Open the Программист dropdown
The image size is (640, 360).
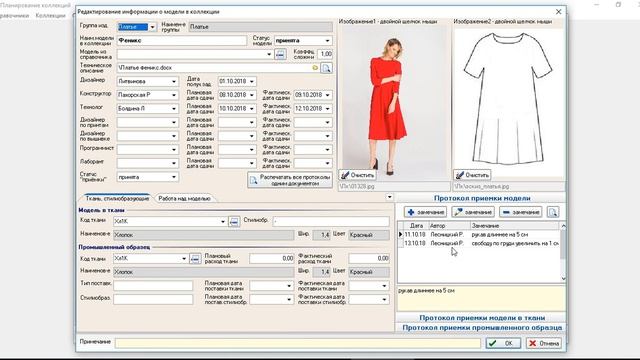click(x=174, y=149)
